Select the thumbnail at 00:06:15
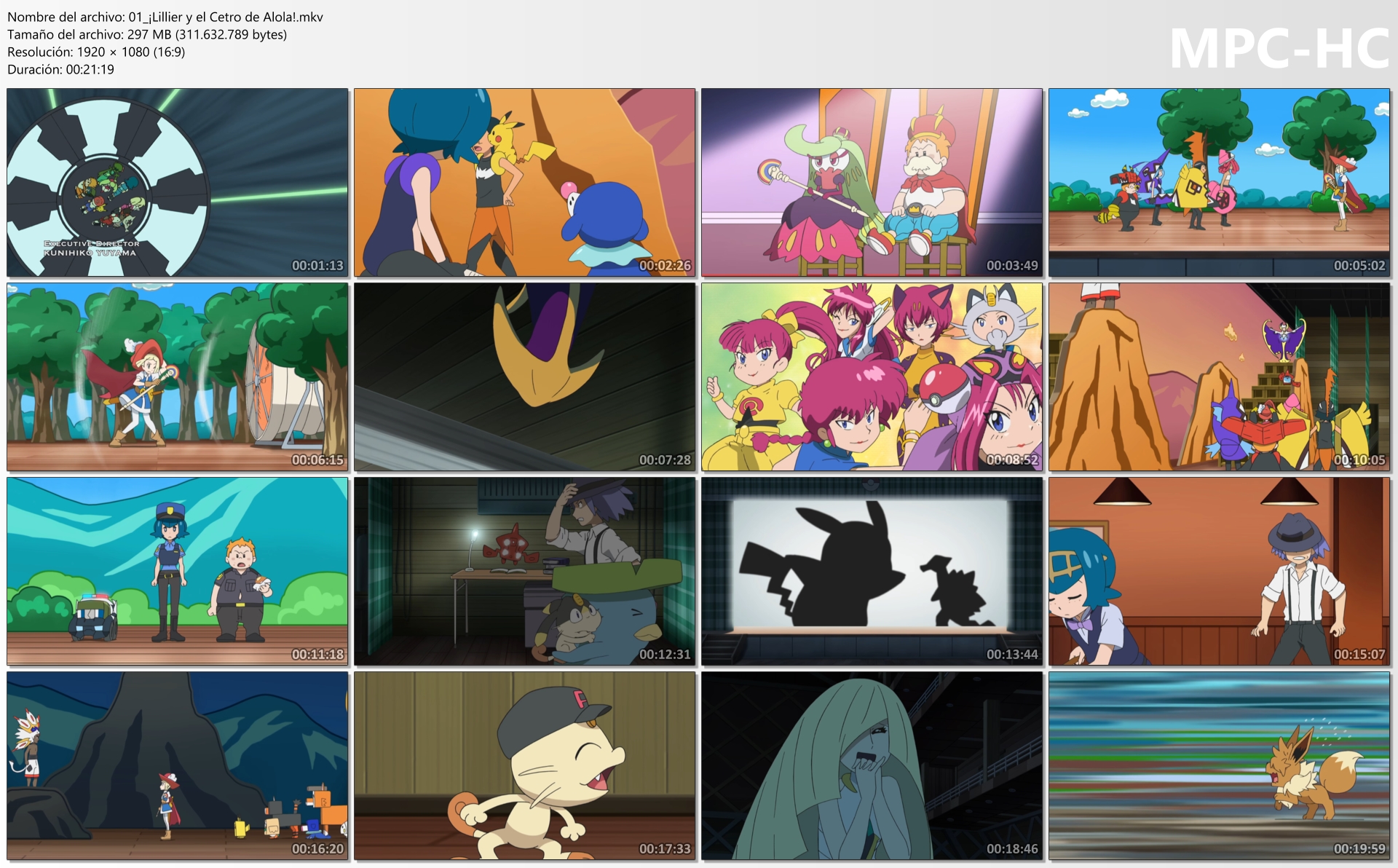The width and height of the screenshot is (1398, 868). (178, 377)
